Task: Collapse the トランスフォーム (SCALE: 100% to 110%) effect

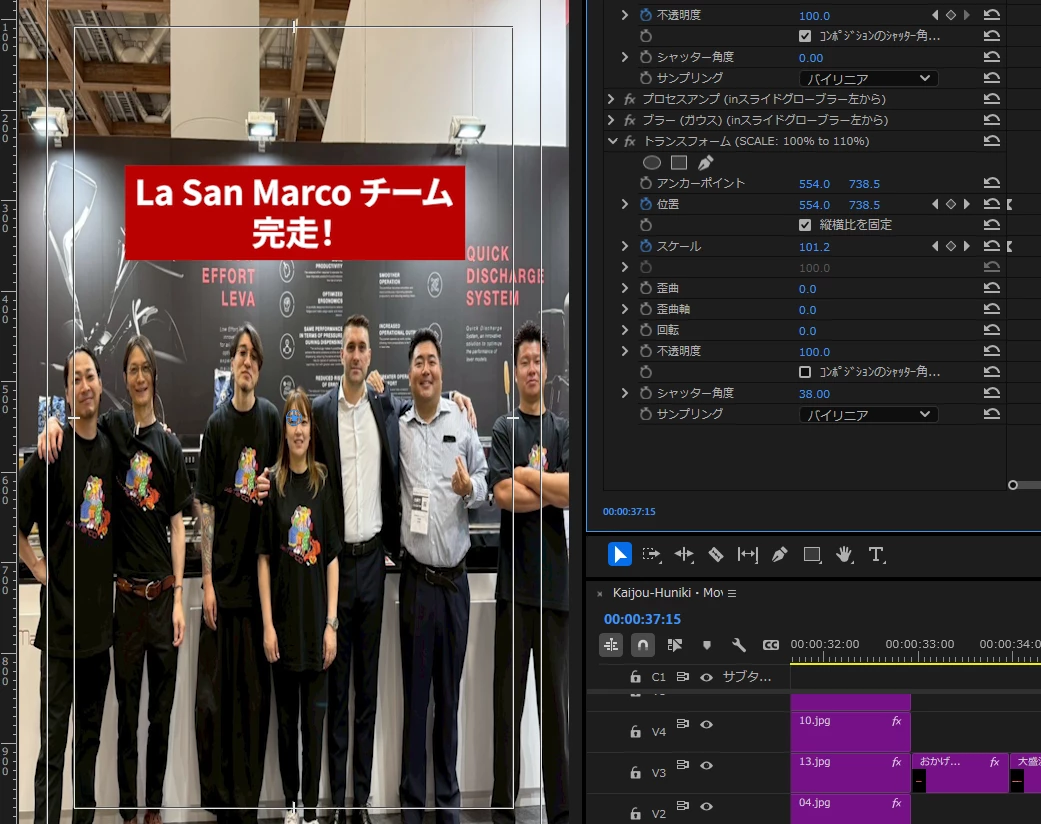Action: point(611,141)
